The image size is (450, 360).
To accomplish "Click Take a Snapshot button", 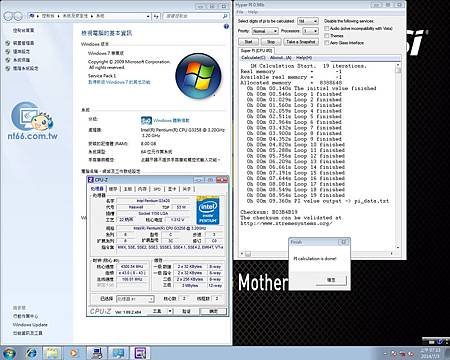I will click(301, 42).
